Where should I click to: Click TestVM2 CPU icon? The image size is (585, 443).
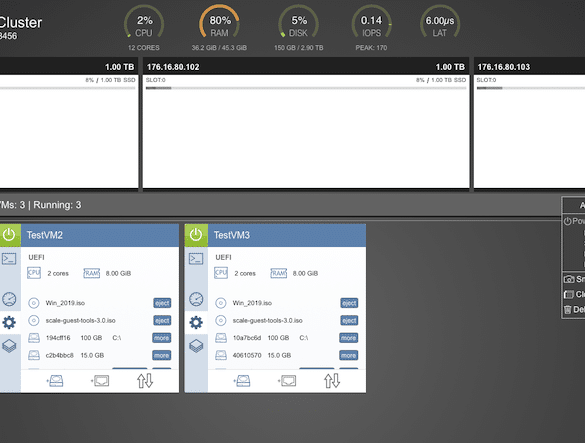[x=34, y=273]
